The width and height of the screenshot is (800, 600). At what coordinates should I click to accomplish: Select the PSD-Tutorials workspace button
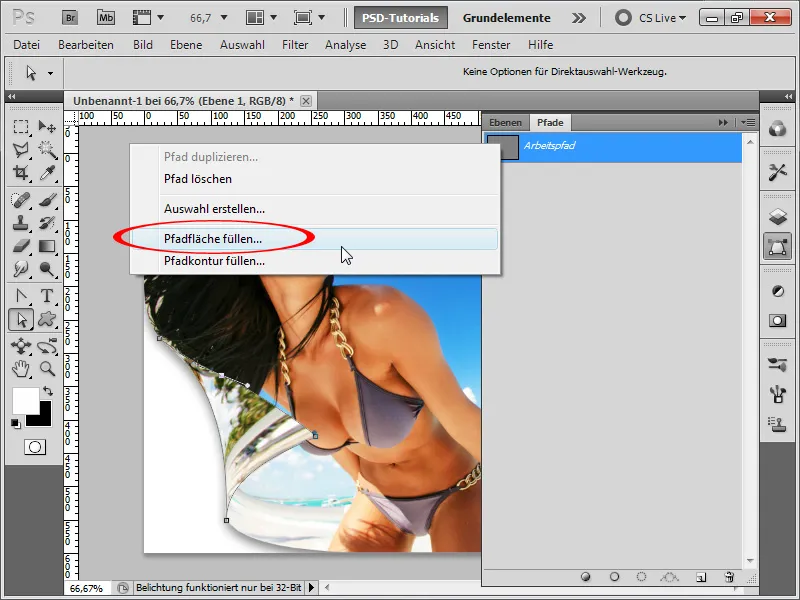[x=401, y=18]
